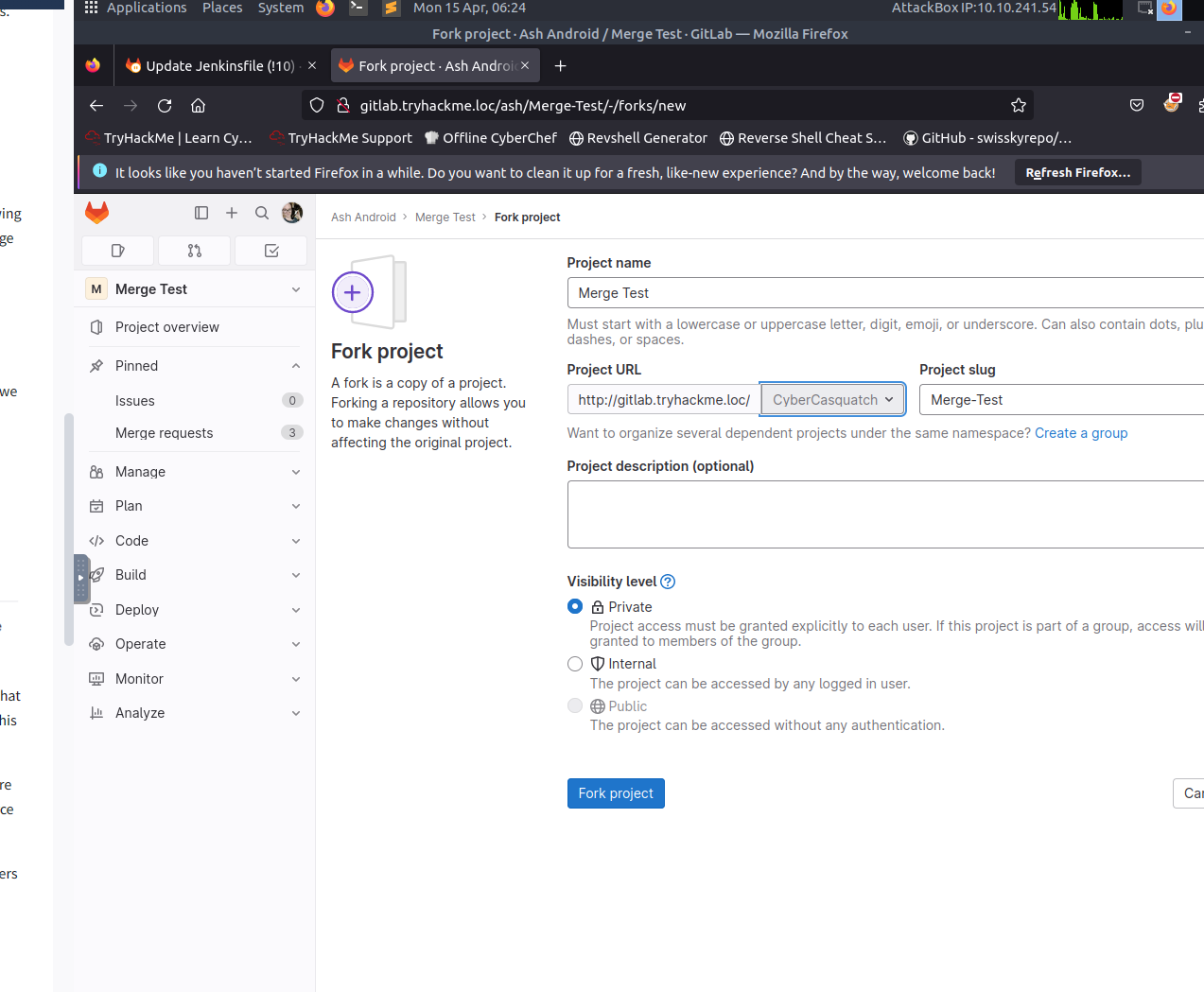Click the GitLab fox logo in sidebar
This screenshot has height=992, width=1204.
pyautogui.click(x=97, y=213)
